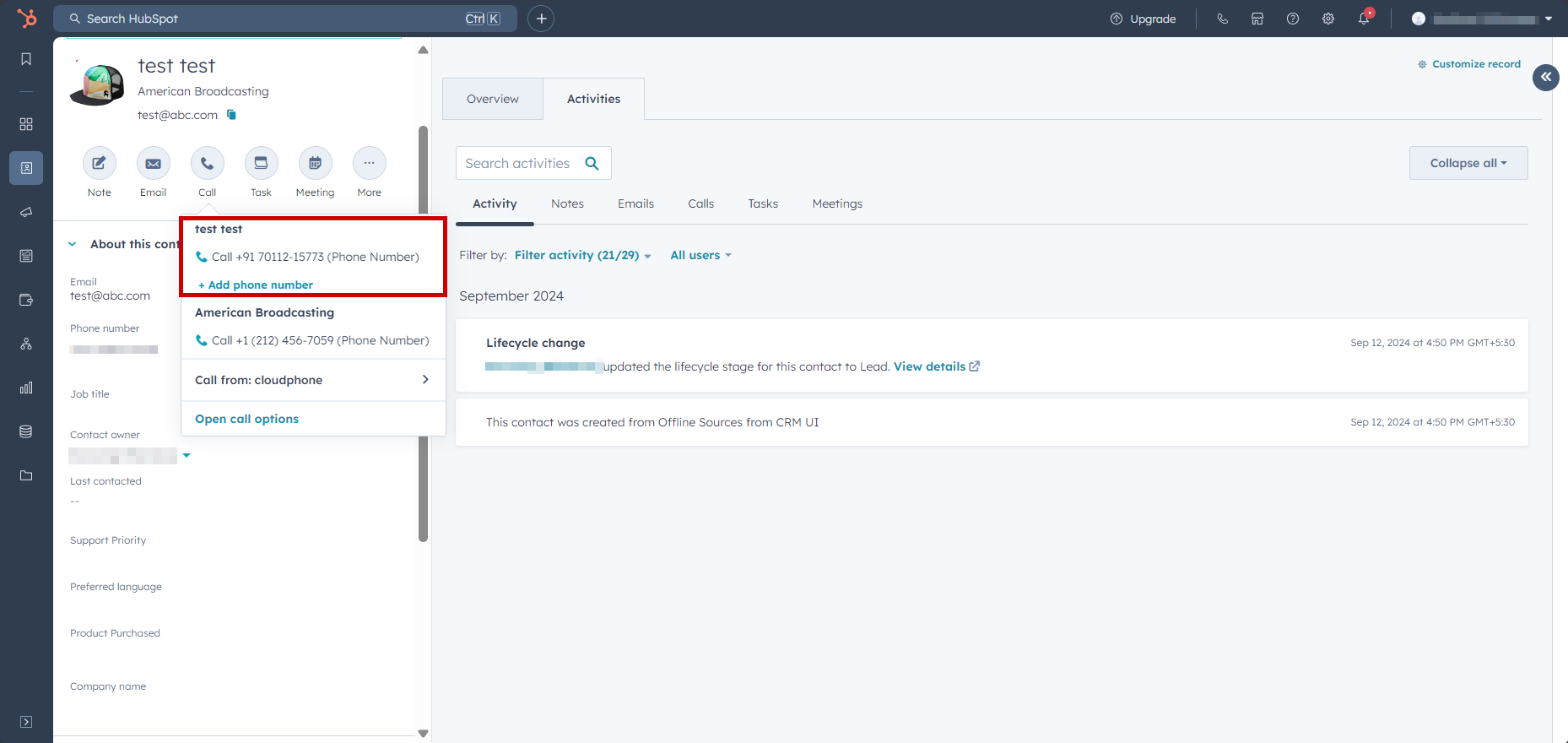Viewport: 1568px width, 743px height.
Task: Switch to the Overview tab
Action: coord(493,99)
